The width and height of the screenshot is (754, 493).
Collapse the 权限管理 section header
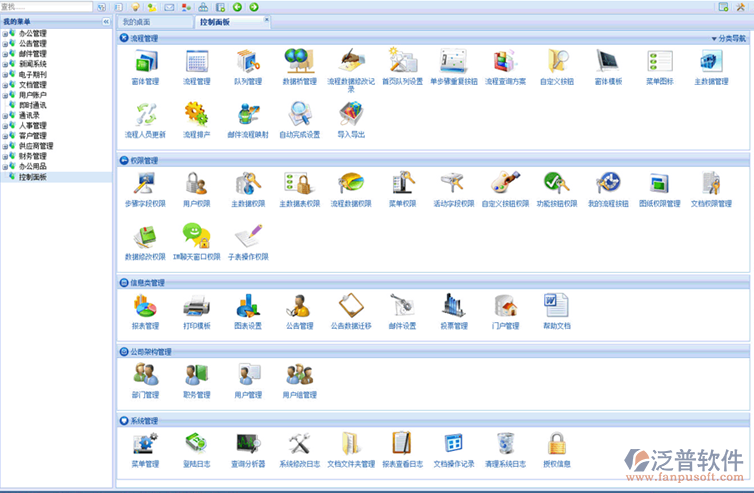pos(124,160)
